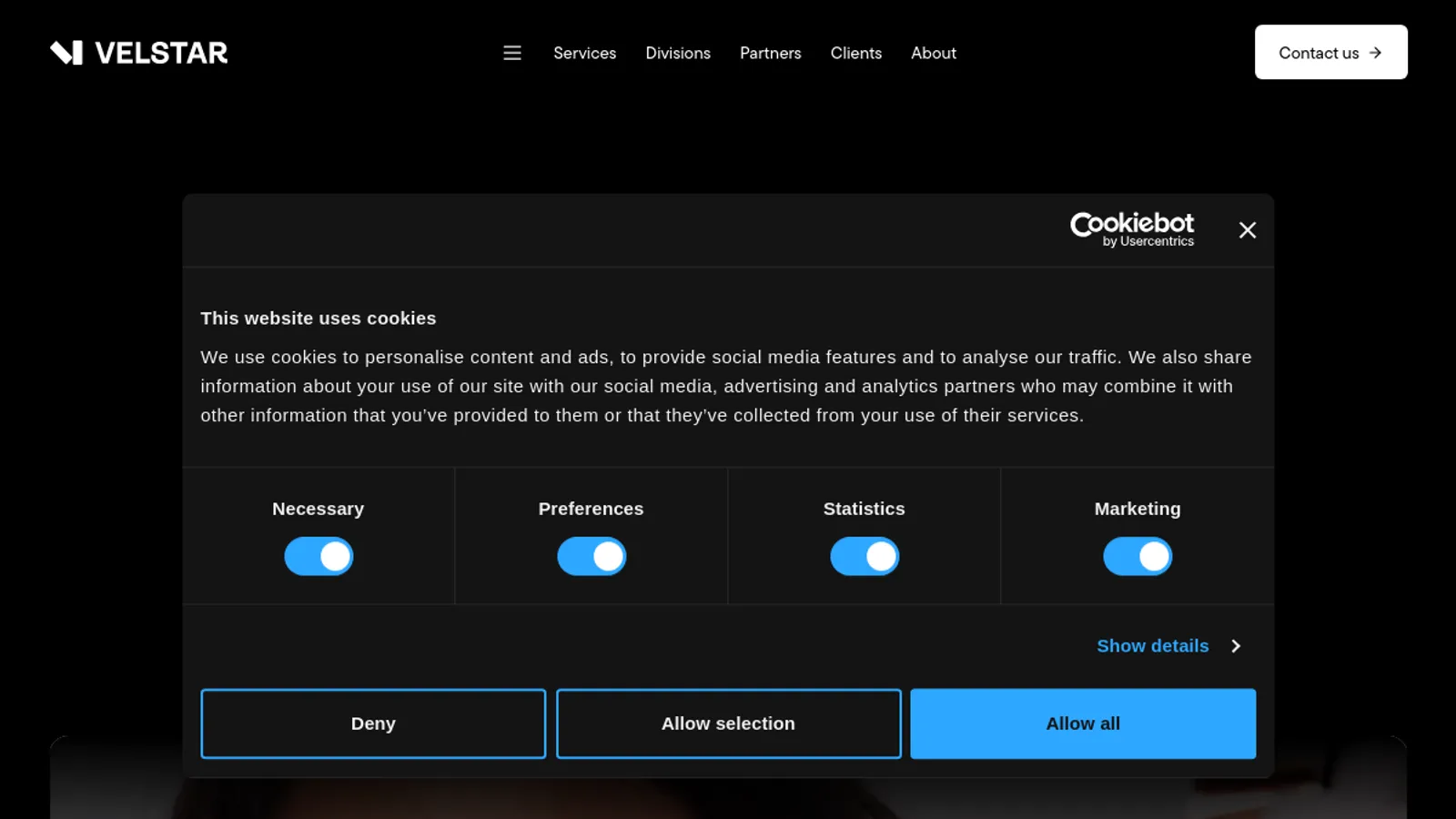Click the 'This website uses cookies' heading
Viewport: 1456px width, 819px height.
pos(318,318)
